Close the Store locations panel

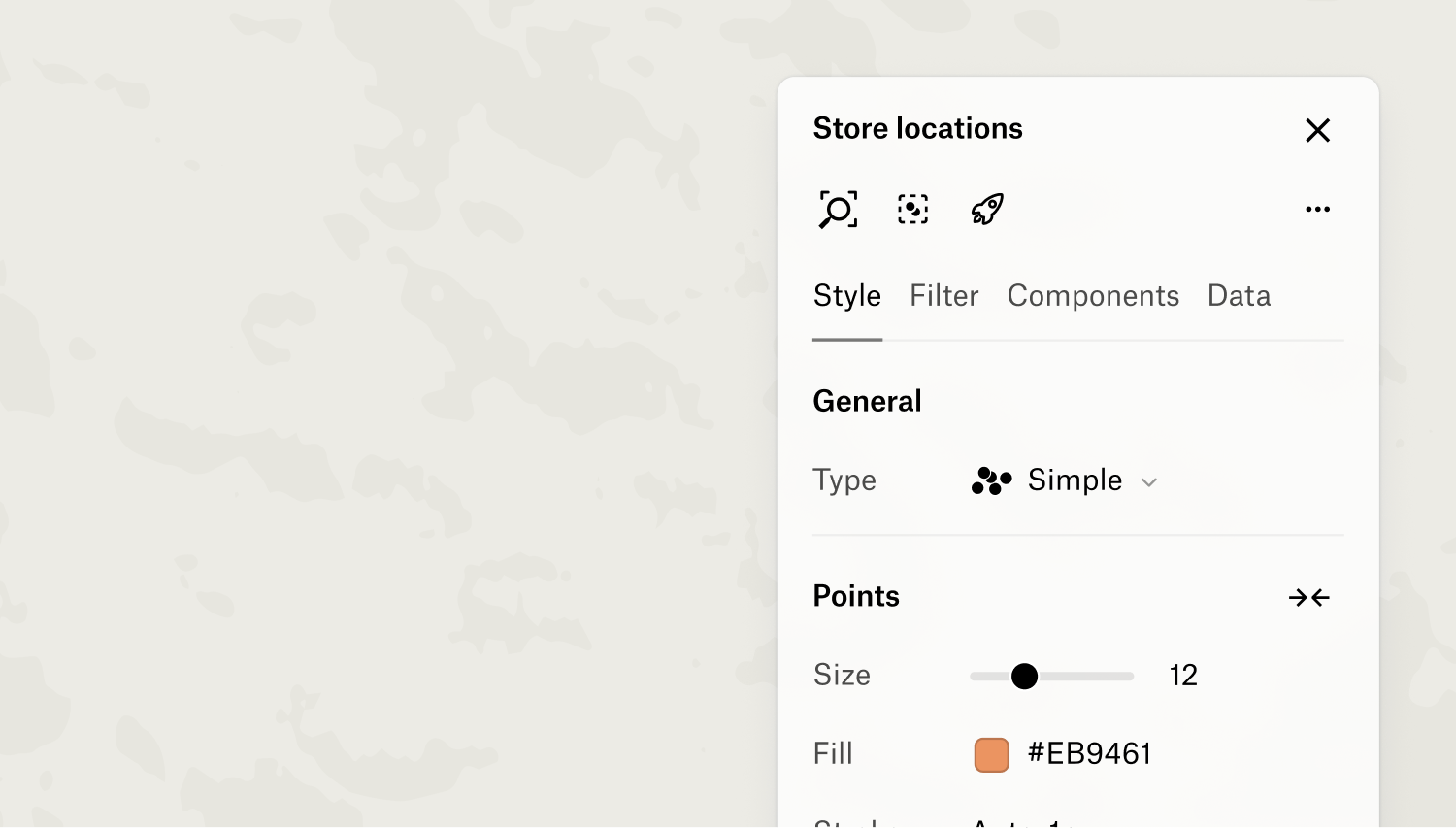pyautogui.click(x=1317, y=130)
